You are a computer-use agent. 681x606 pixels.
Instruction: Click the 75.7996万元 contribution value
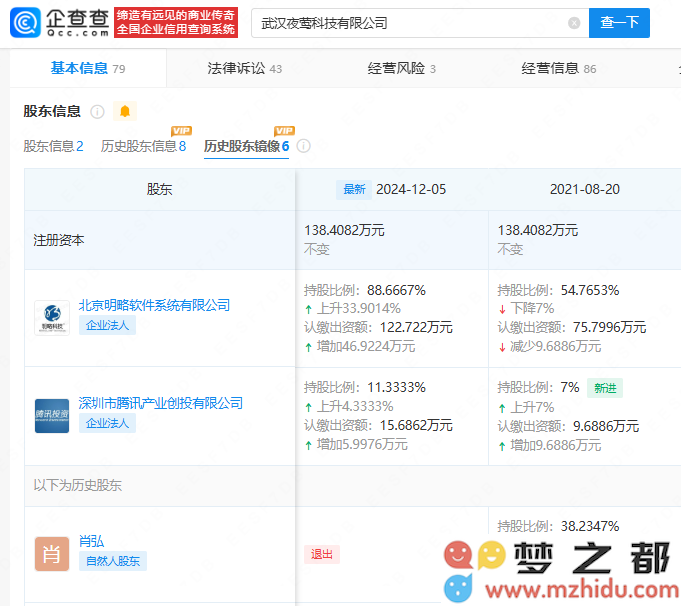(610, 327)
